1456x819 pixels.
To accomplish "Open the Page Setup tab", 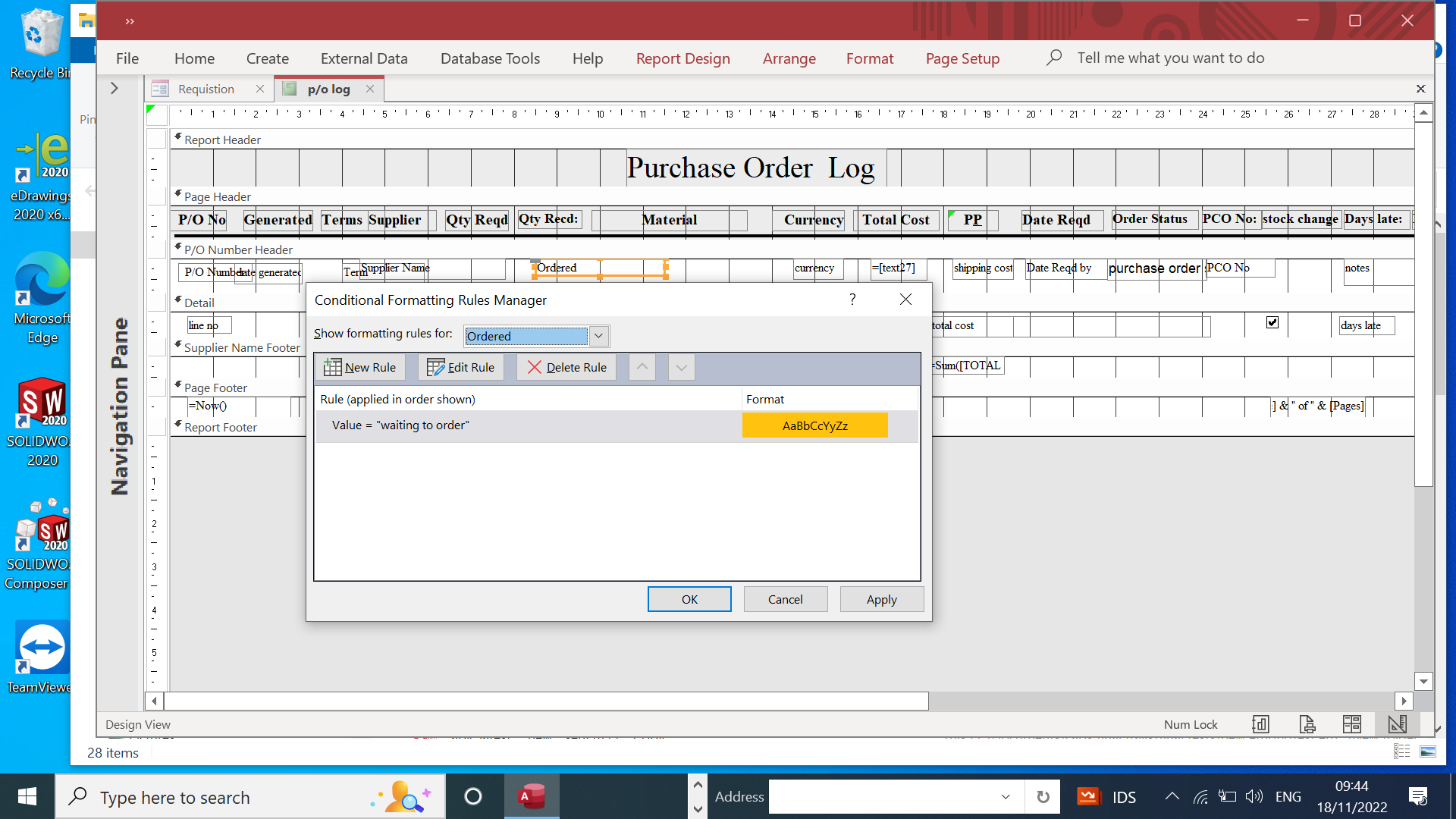I will click(963, 58).
